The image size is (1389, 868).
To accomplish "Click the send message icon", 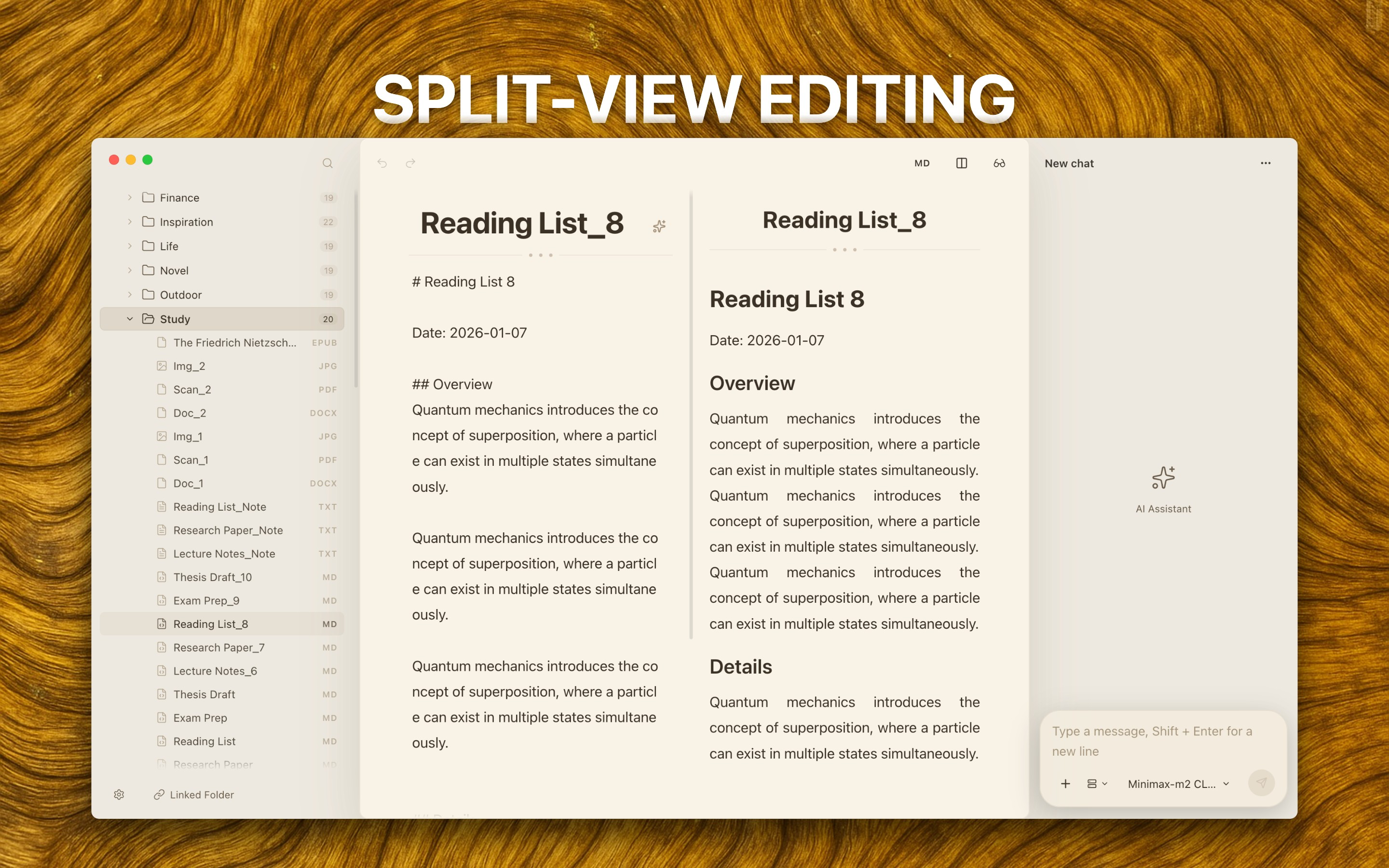I will point(1261,783).
